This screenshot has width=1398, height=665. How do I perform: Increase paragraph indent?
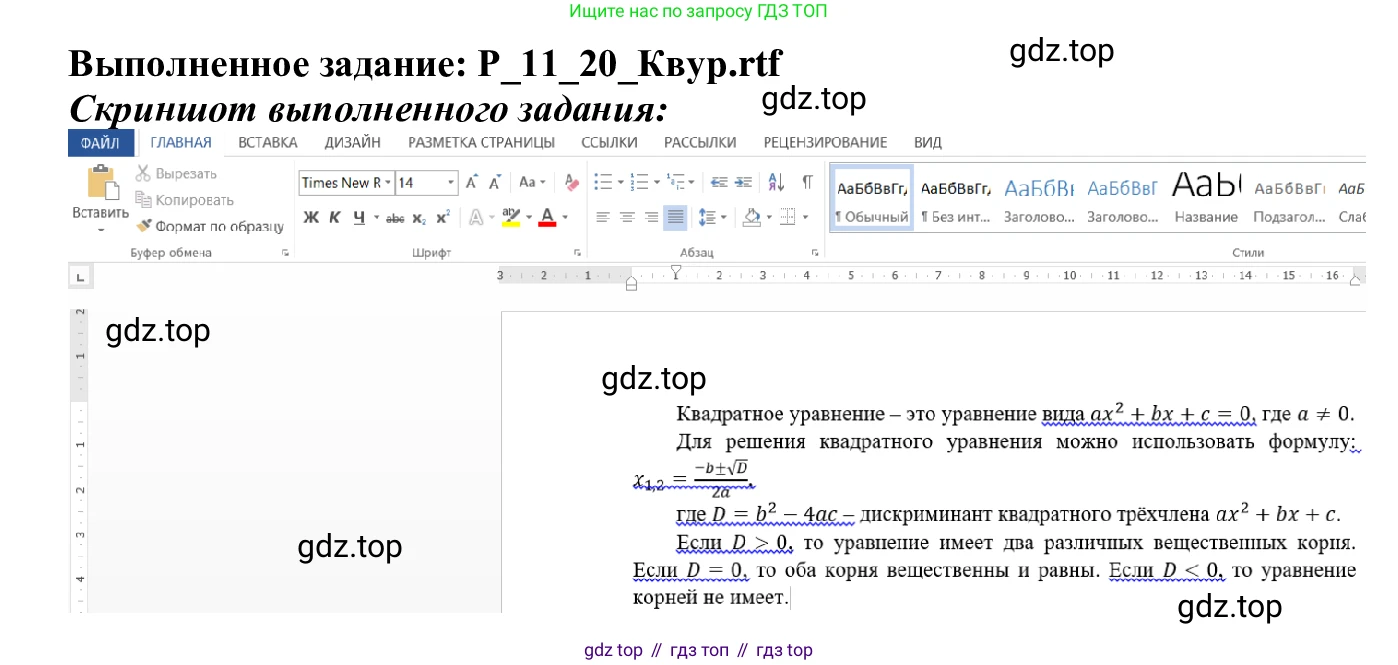(743, 182)
